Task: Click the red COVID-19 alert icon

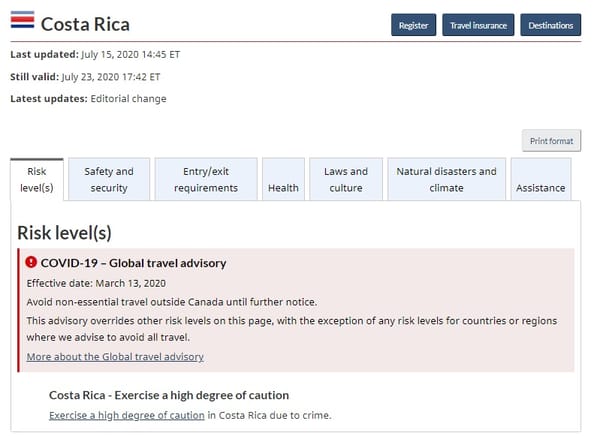Action: (31, 262)
